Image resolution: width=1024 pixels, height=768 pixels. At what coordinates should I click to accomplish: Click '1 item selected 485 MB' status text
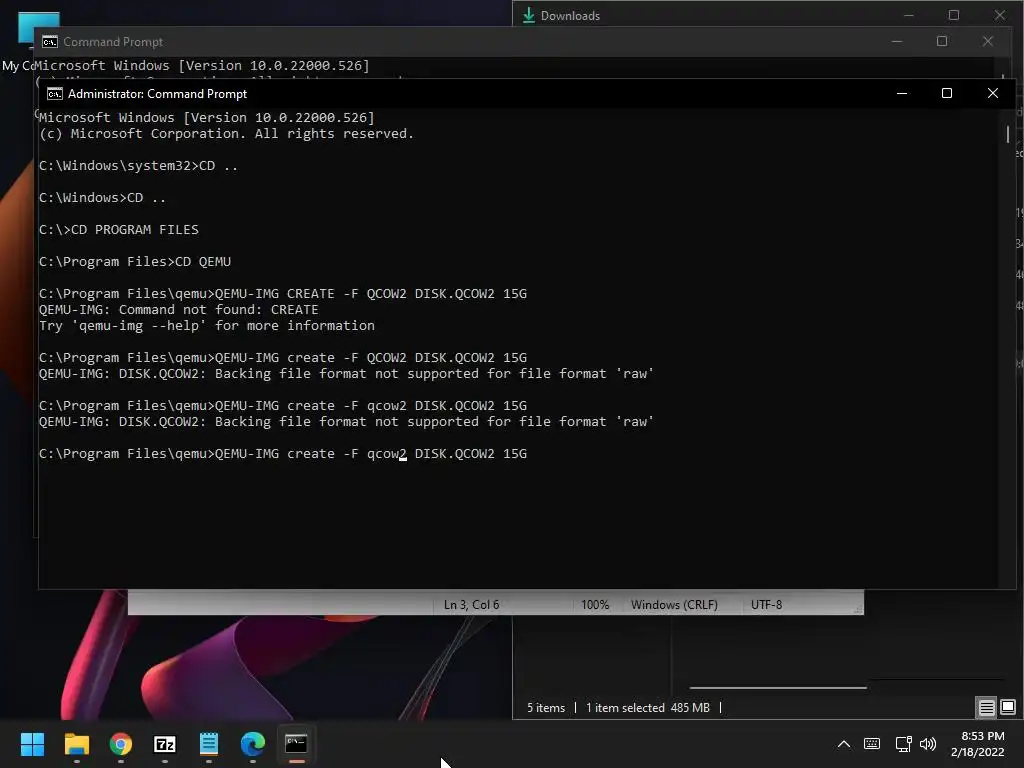pyautogui.click(x=648, y=707)
